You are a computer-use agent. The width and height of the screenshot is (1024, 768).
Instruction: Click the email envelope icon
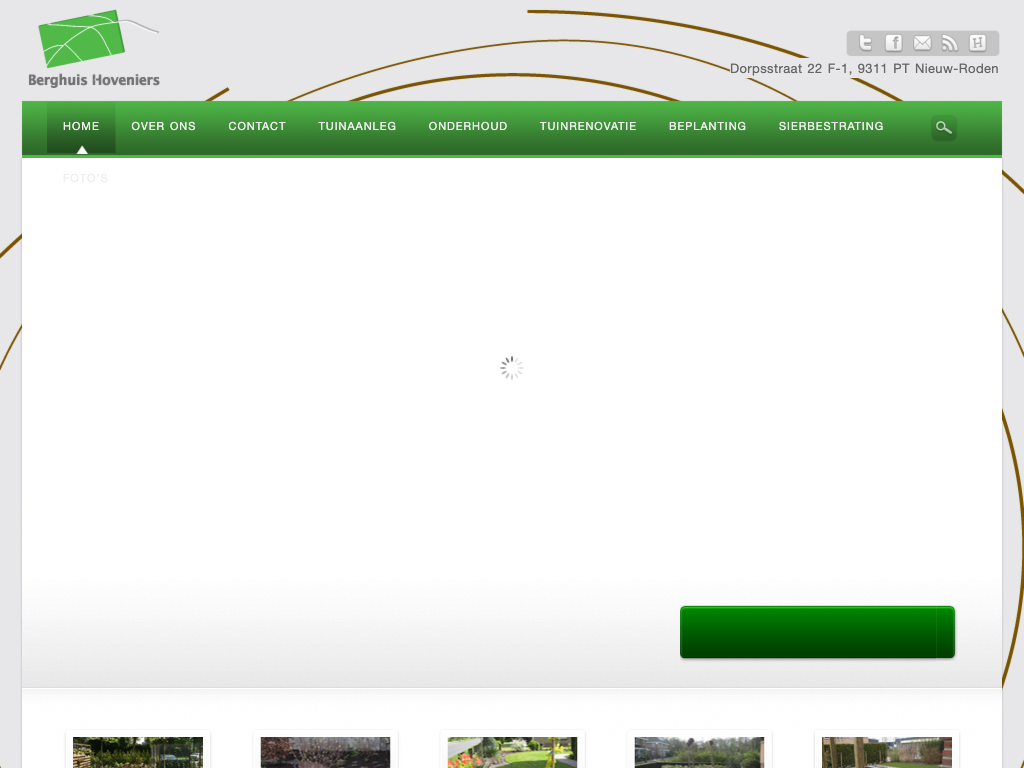click(x=922, y=43)
